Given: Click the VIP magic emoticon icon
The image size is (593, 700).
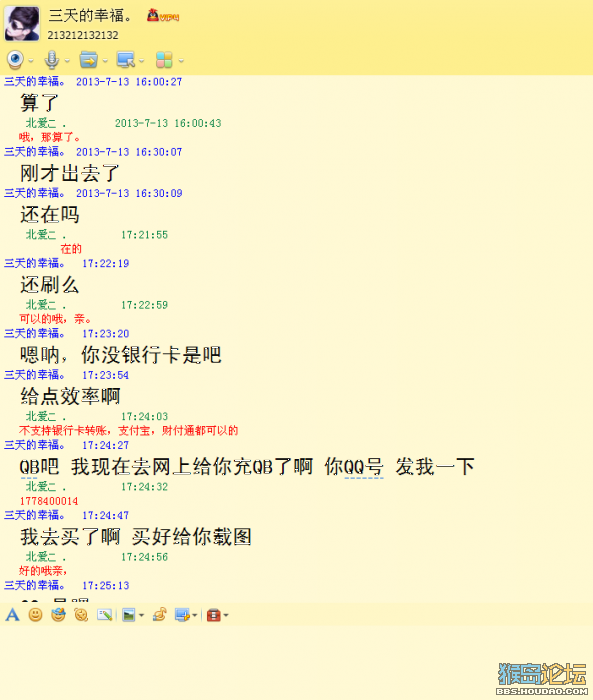Looking at the screenshot, I should pyautogui.click(x=58, y=615).
